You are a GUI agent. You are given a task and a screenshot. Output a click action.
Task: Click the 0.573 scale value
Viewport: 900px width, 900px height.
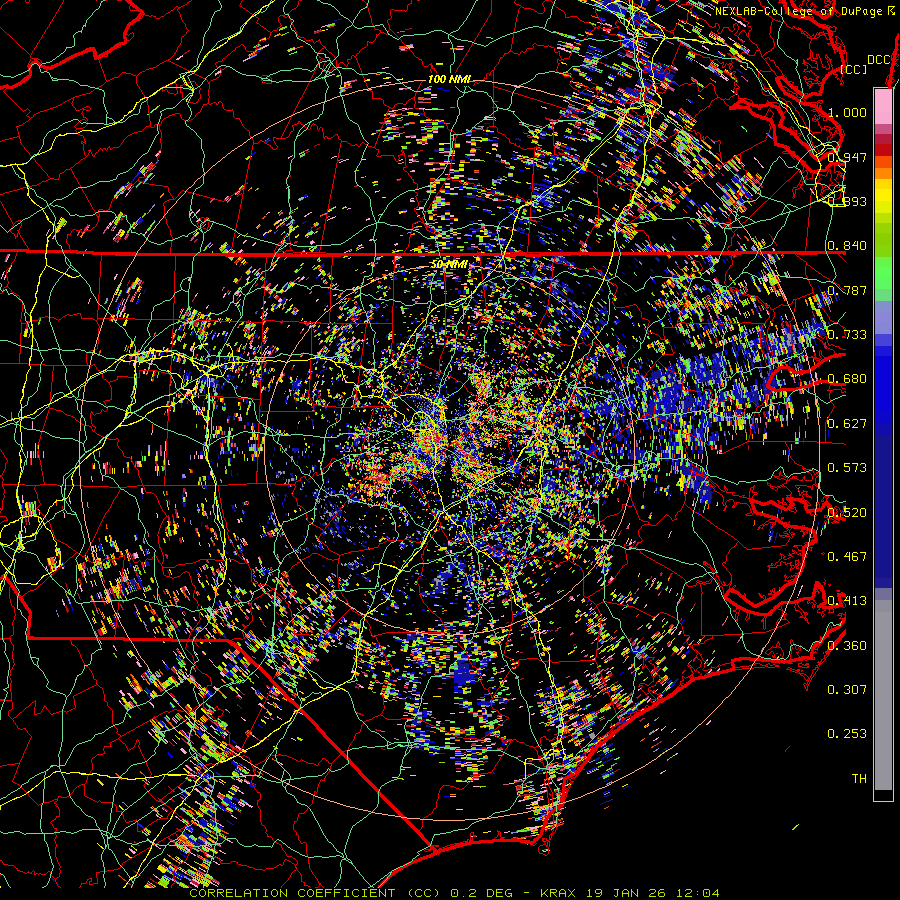click(847, 468)
